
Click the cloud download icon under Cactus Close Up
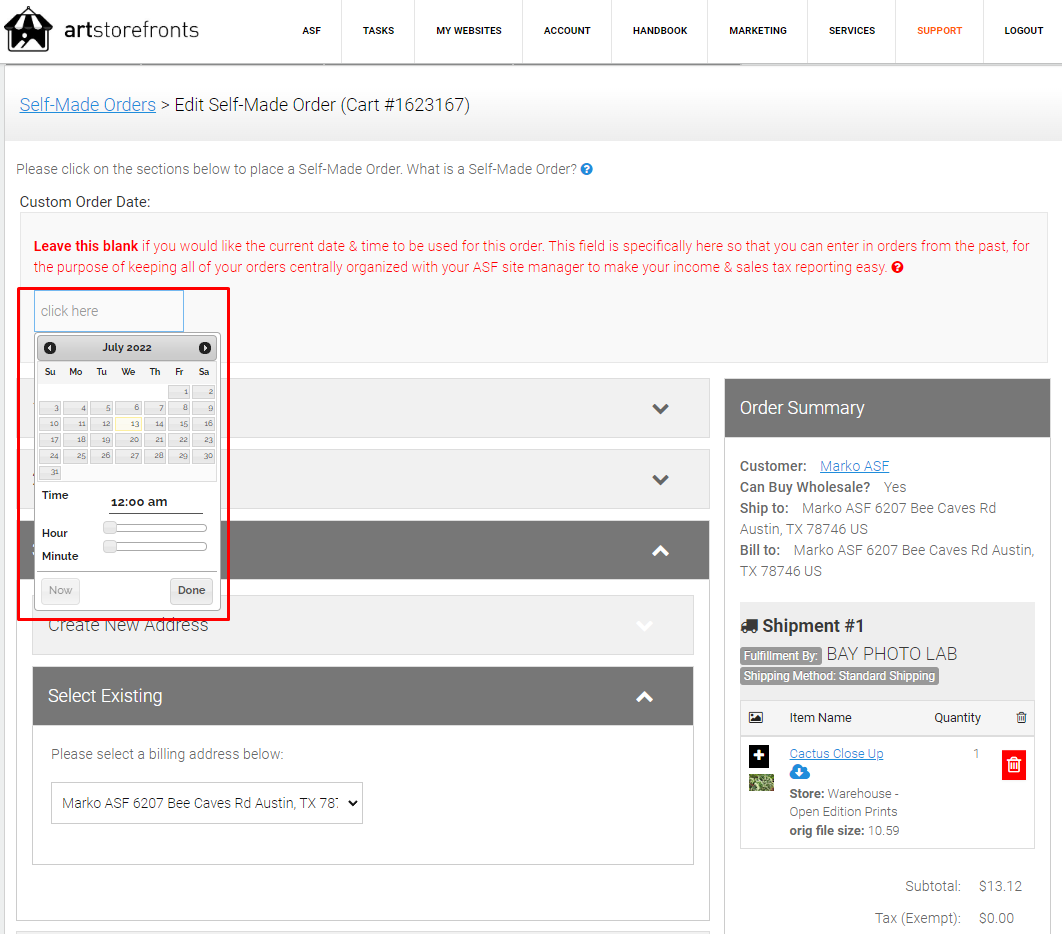tap(800, 772)
